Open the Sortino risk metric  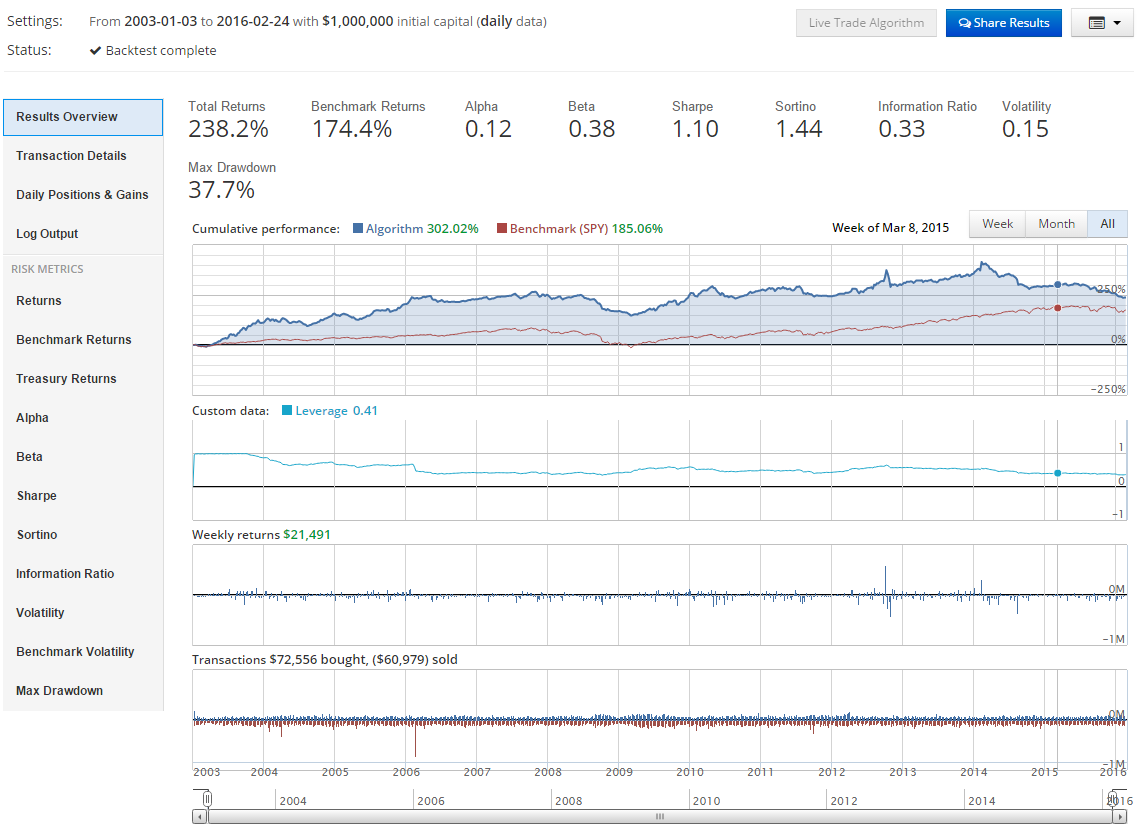pos(37,535)
